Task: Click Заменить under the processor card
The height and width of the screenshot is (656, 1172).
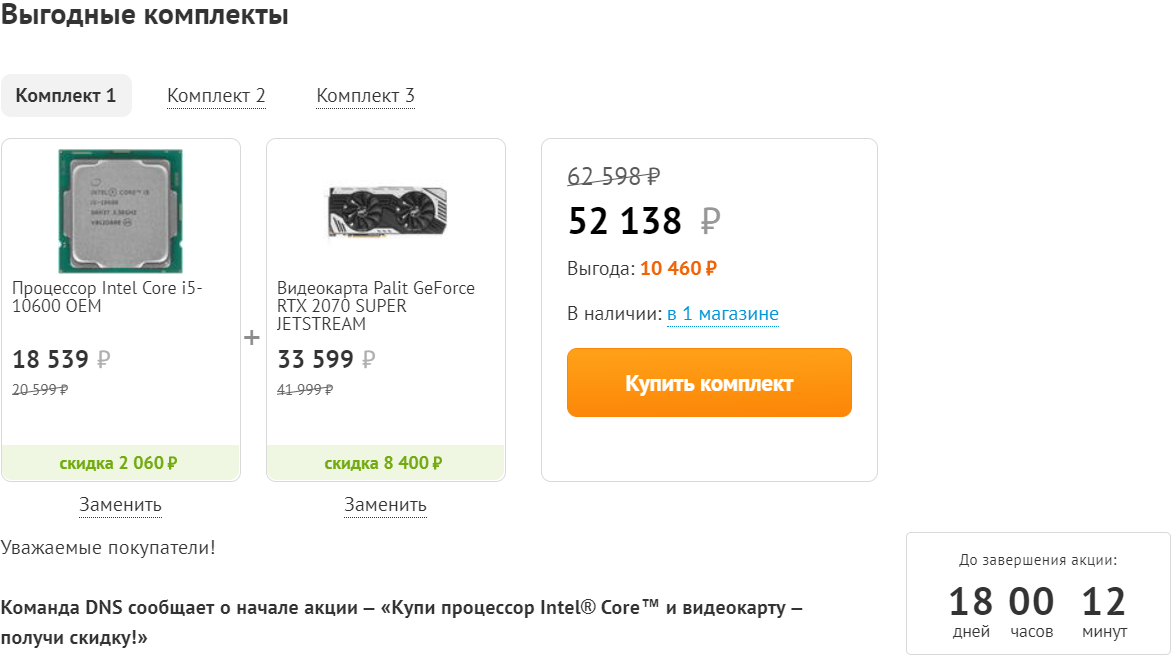Action: (120, 505)
